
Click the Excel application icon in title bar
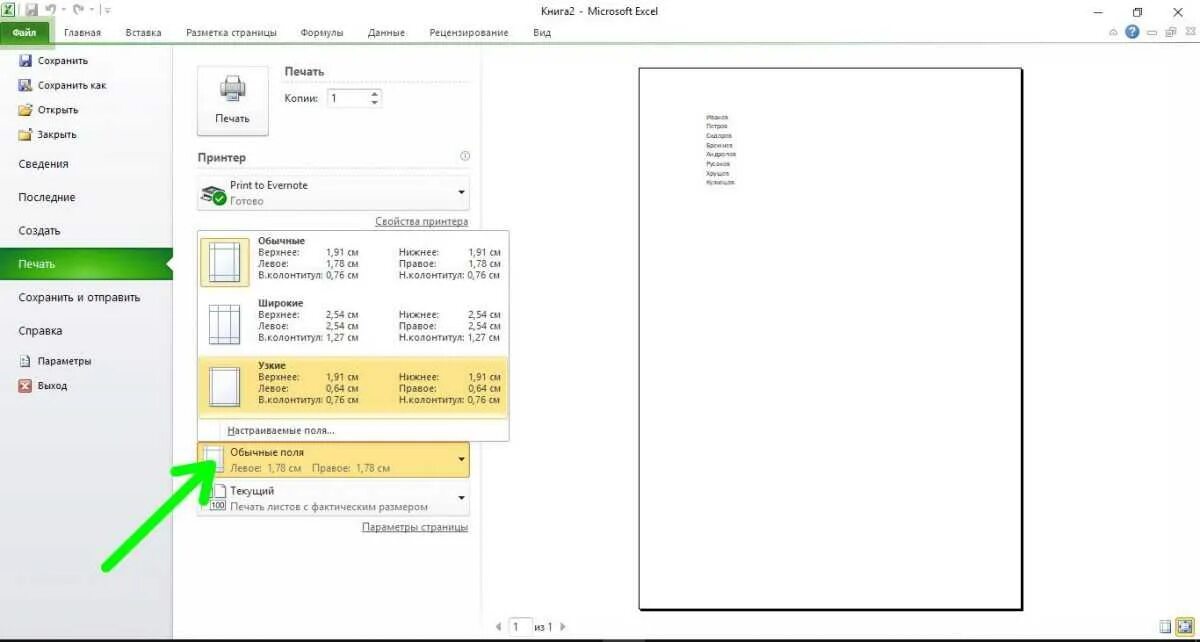pos(8,9)
